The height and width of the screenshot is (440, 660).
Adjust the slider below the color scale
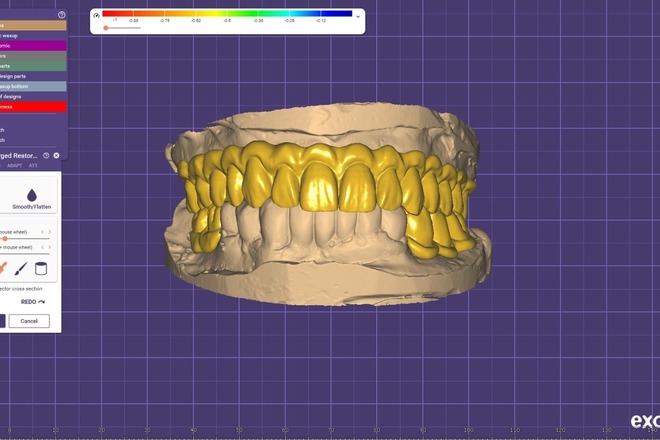point(122,28)
